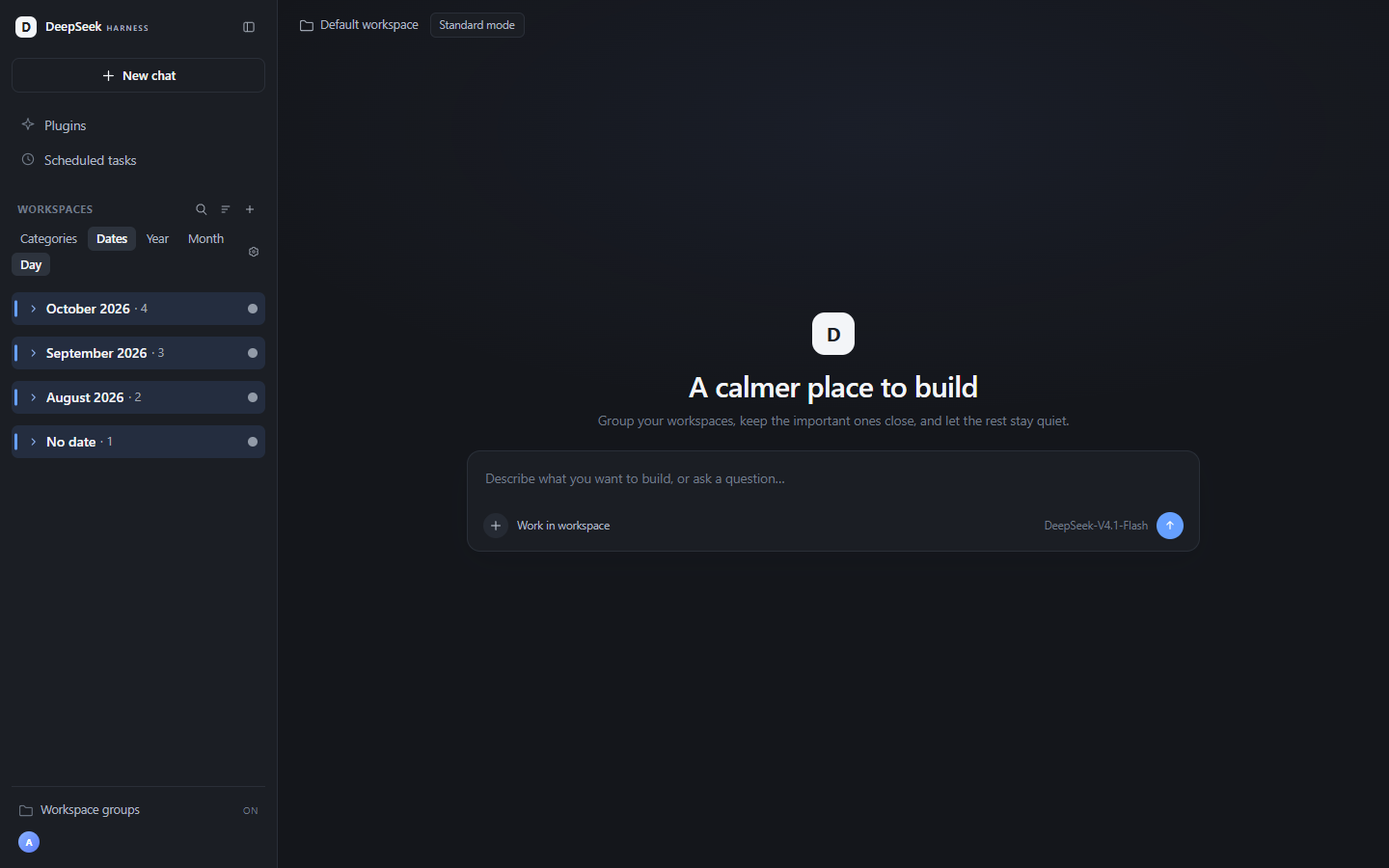This screenshot has width=1389, height=868.
Task: Switch to Categories grouping tab
Action: pyautogui.click(x=48, y=238)
